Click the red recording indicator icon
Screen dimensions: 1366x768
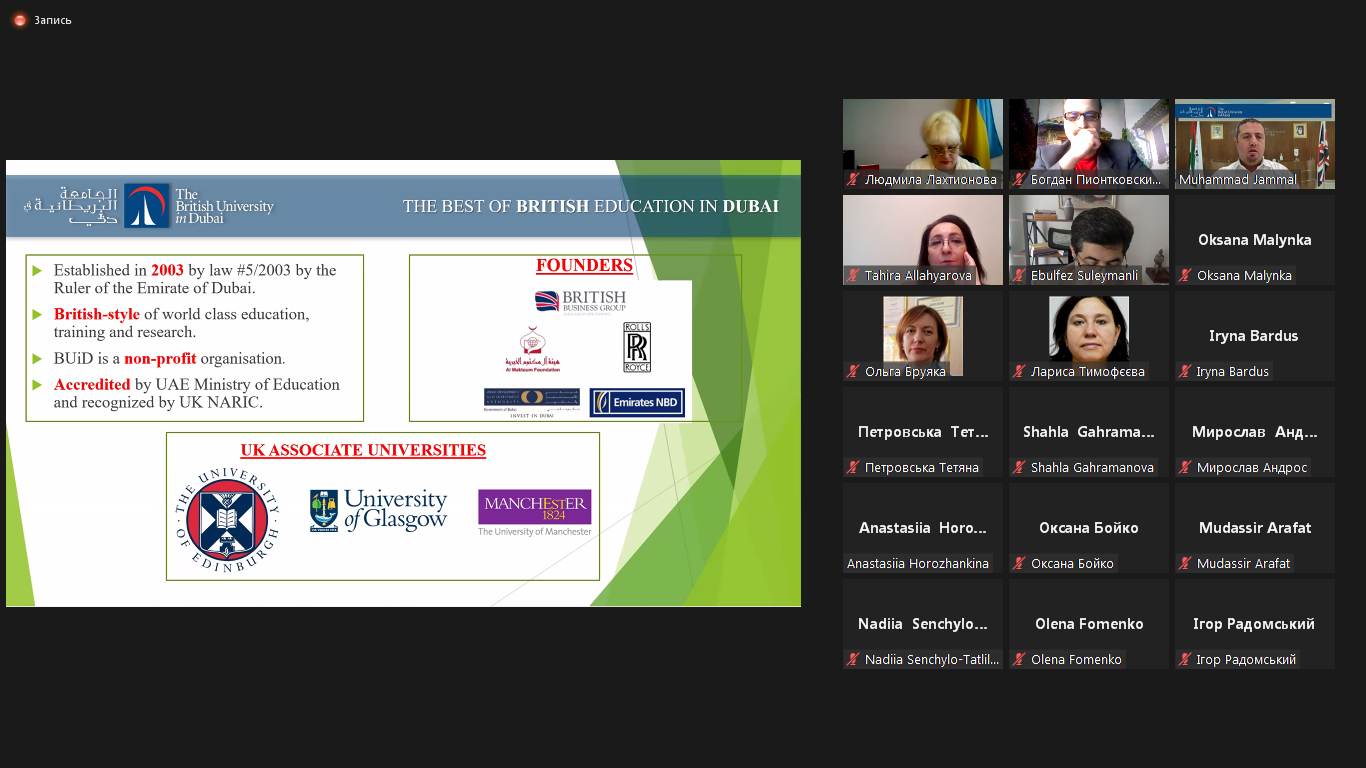19,20
